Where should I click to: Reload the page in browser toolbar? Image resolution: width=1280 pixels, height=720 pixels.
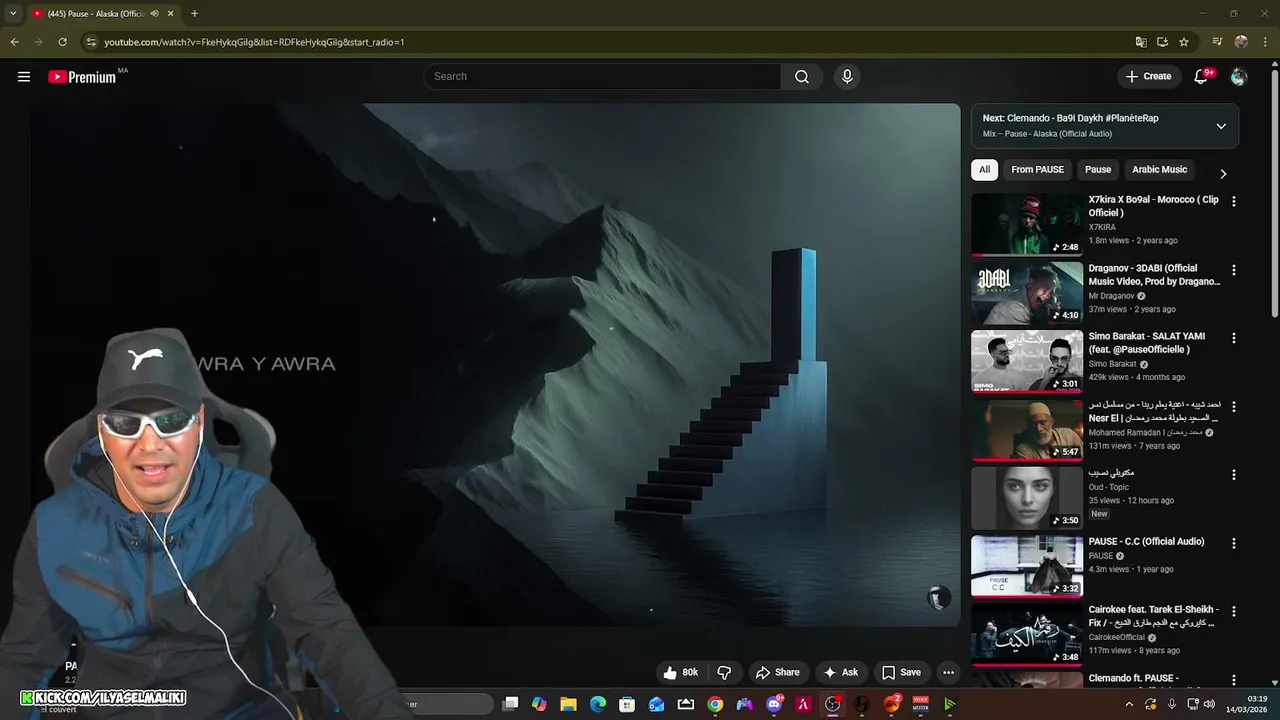(x=62, y=42)
